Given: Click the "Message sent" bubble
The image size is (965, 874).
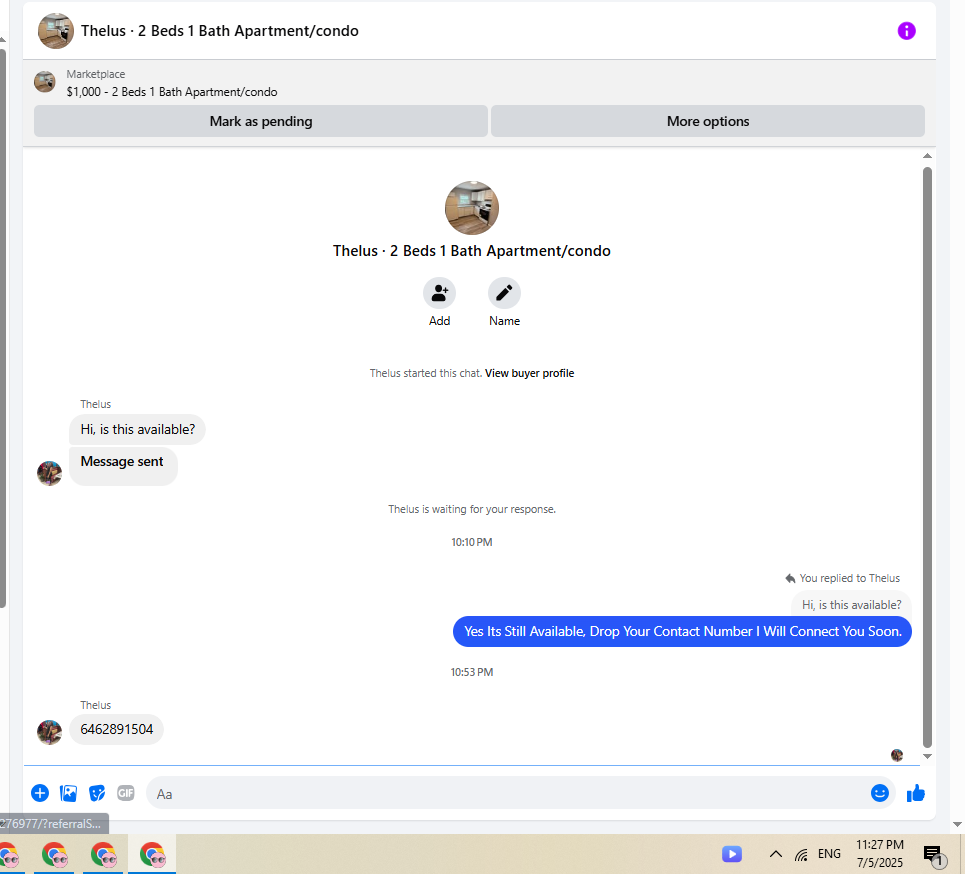Looking at the screenshot, I should tap(123, 466).
